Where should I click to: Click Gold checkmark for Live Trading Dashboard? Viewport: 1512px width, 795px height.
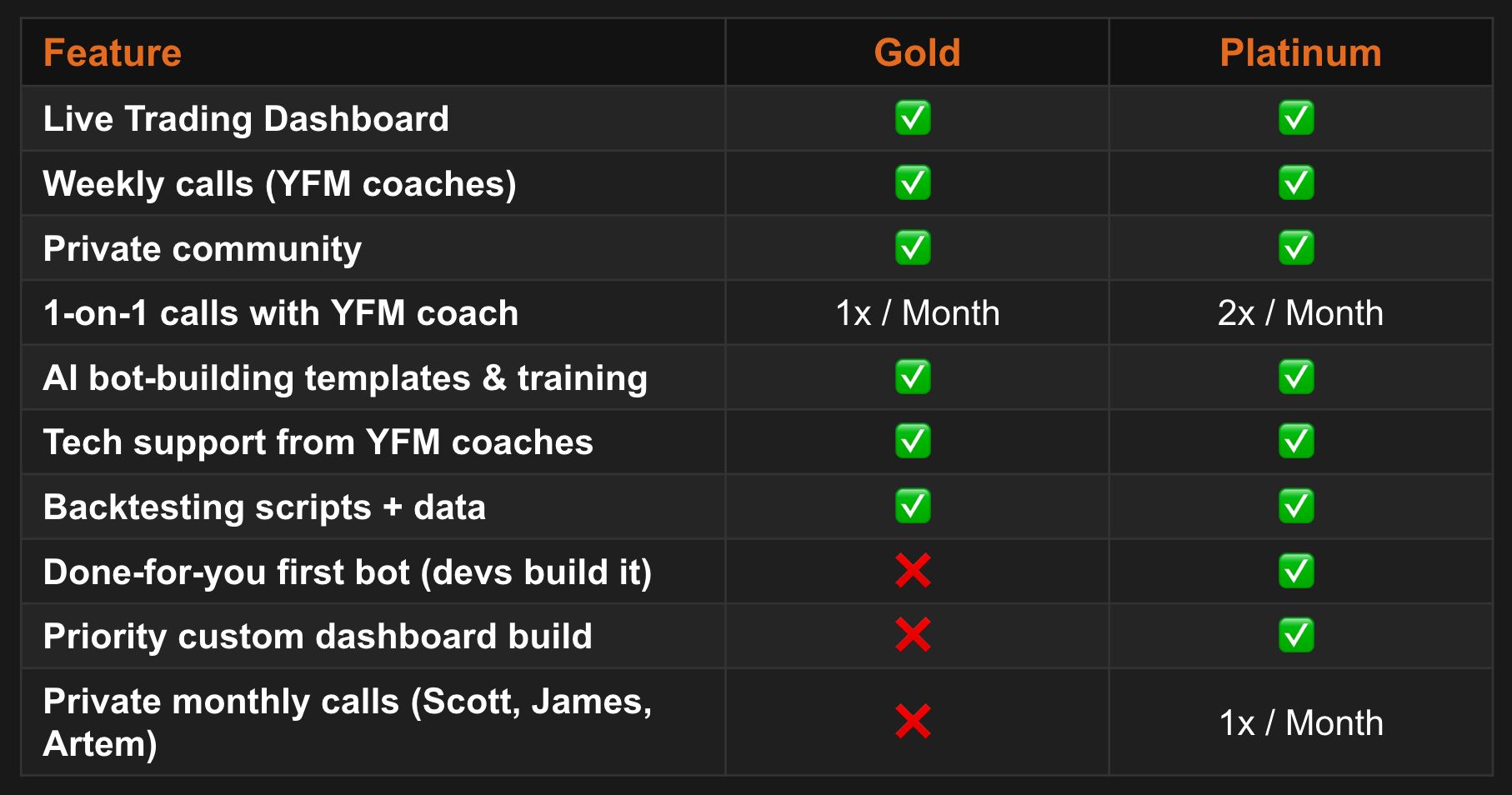coord(913,117)
